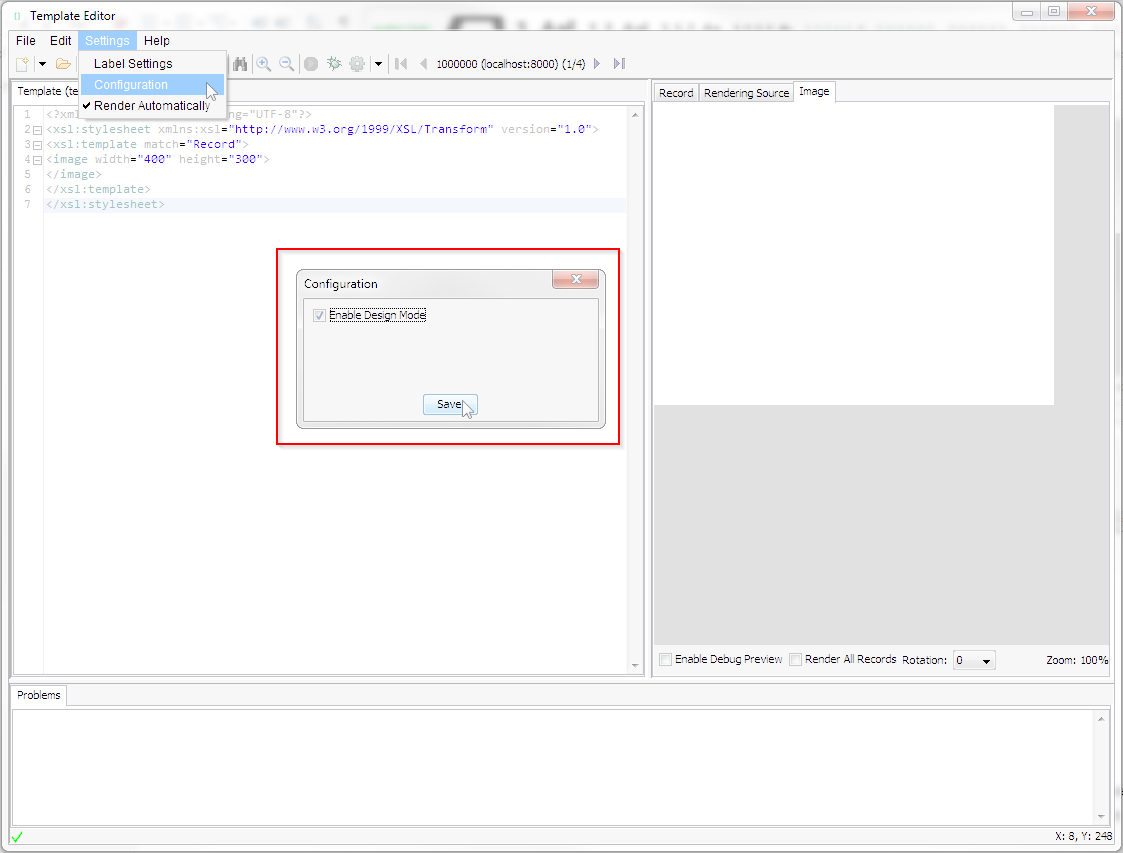Go to the first record
1123x853 pixels.
coord(401,64)
